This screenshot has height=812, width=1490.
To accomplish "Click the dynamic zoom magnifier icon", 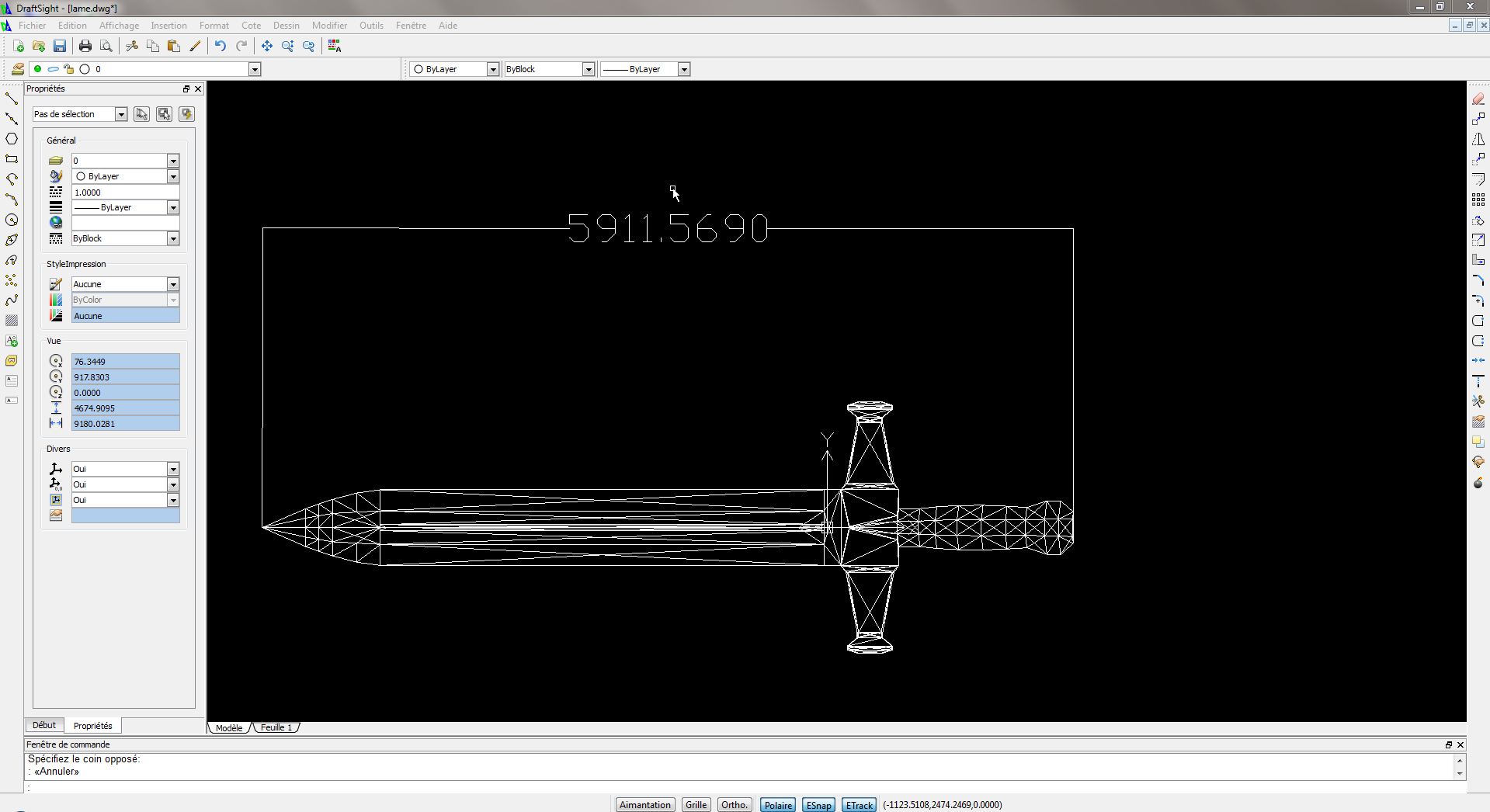I will click(288, 47).
